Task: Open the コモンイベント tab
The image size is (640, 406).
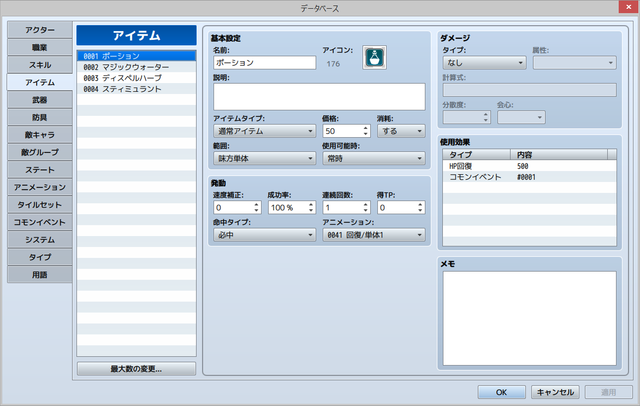Action: 40,222
